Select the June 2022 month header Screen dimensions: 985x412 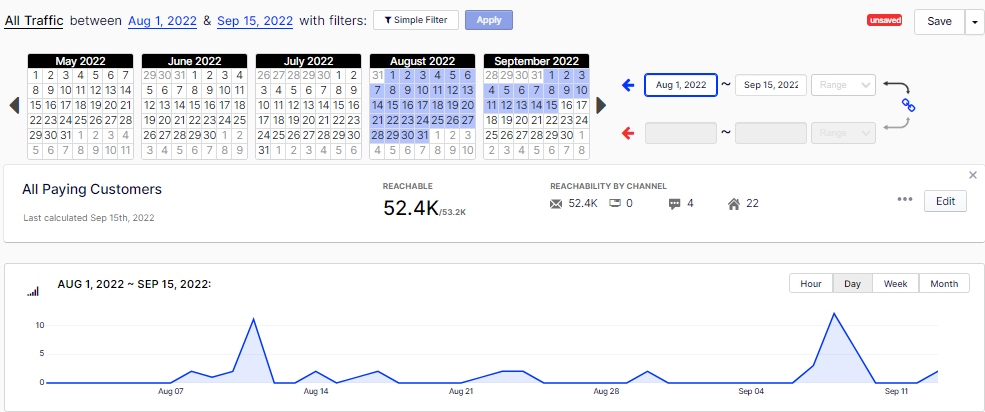tap(195, 61)
